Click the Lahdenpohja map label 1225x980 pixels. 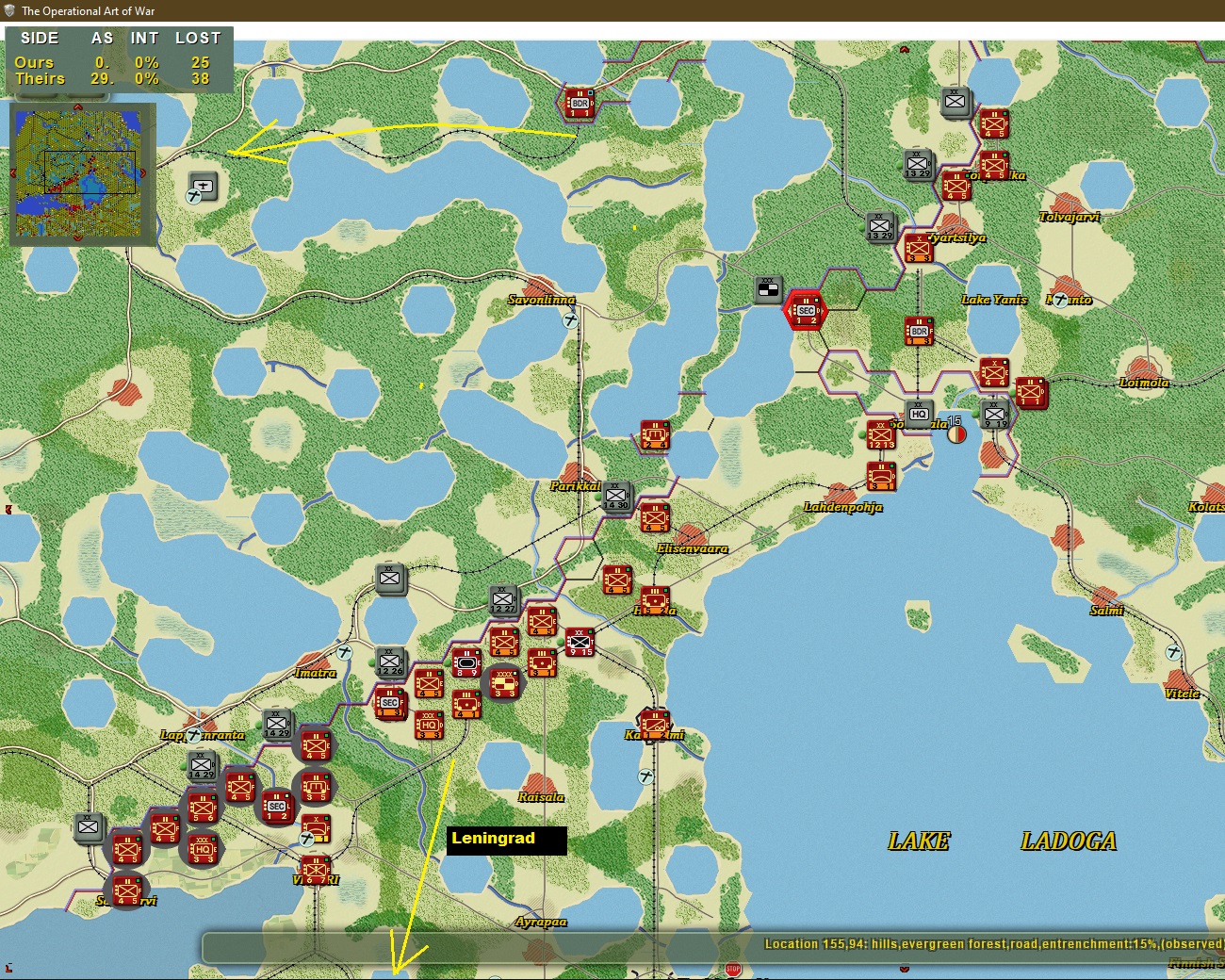click(x=842, y=507)
